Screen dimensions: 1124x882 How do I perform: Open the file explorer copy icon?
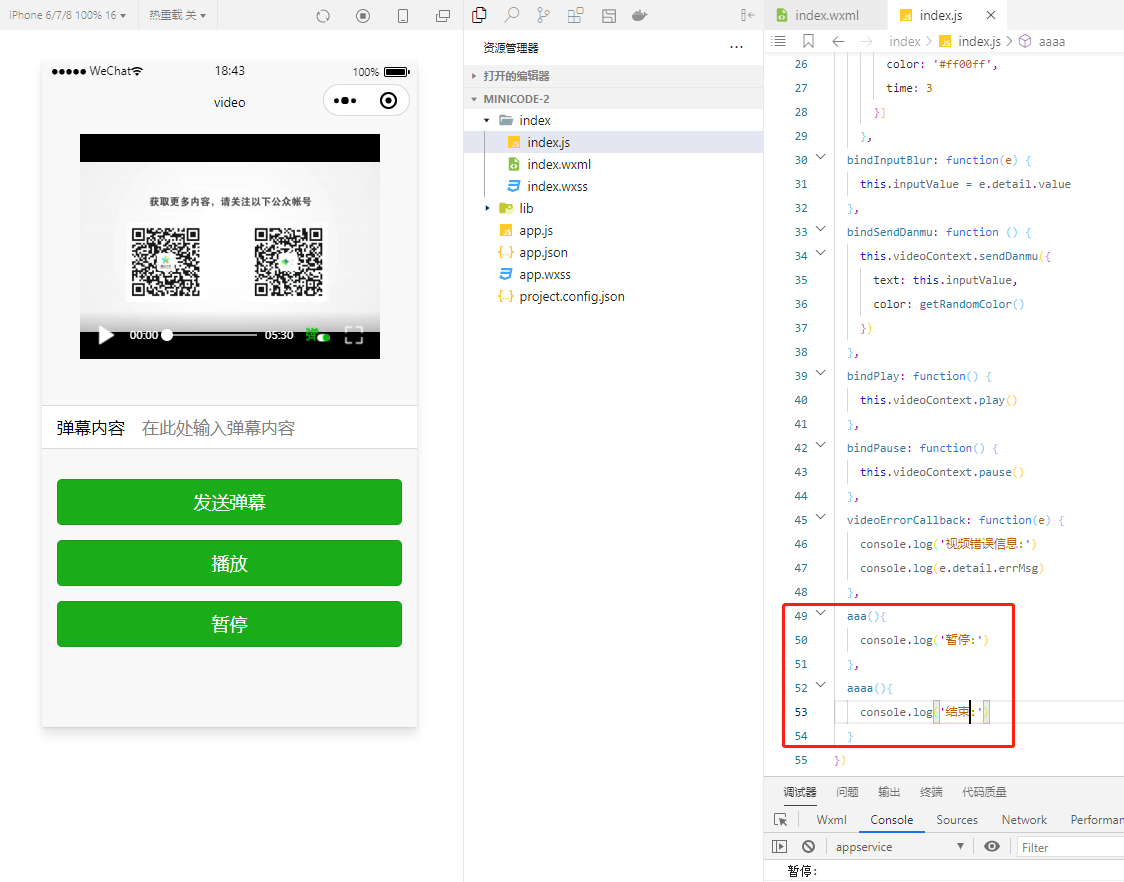[480, 14]
